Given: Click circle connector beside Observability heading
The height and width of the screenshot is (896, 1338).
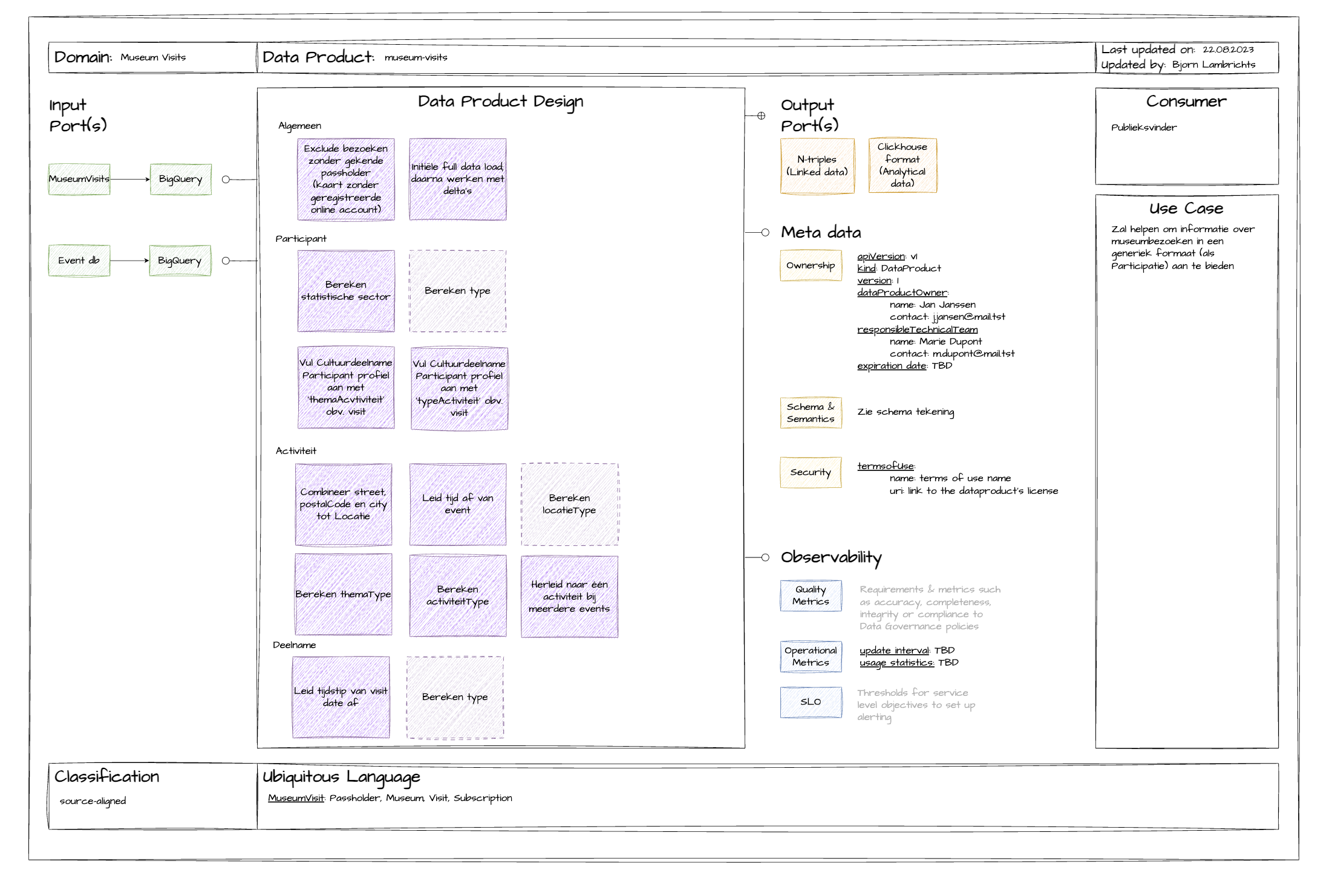Looking at the screenshot, I should [765, 557].
